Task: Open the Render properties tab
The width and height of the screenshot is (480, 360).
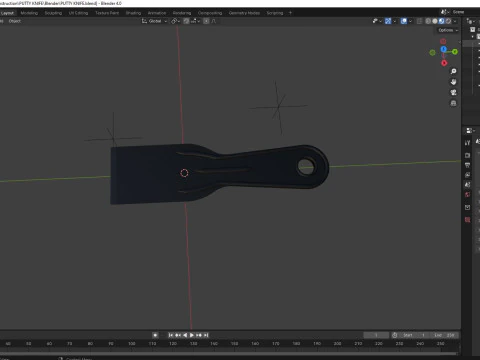Action: 468,155
